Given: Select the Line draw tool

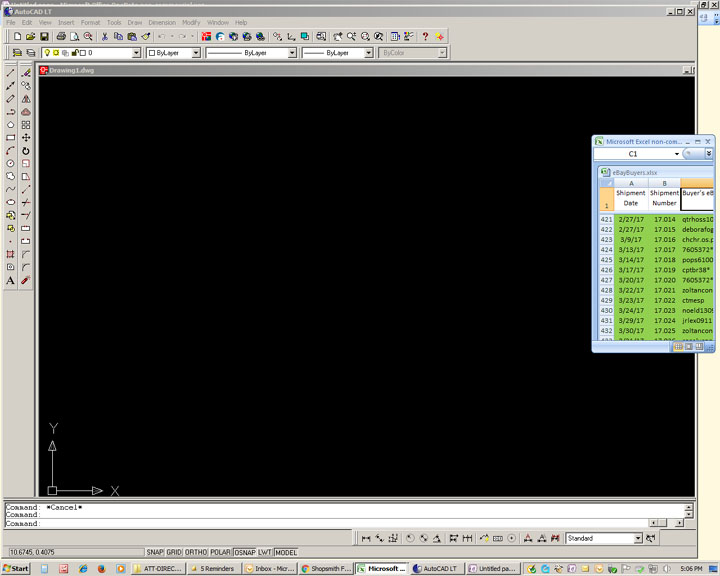Looking at the screenshot, I should [x=11, y=73].
